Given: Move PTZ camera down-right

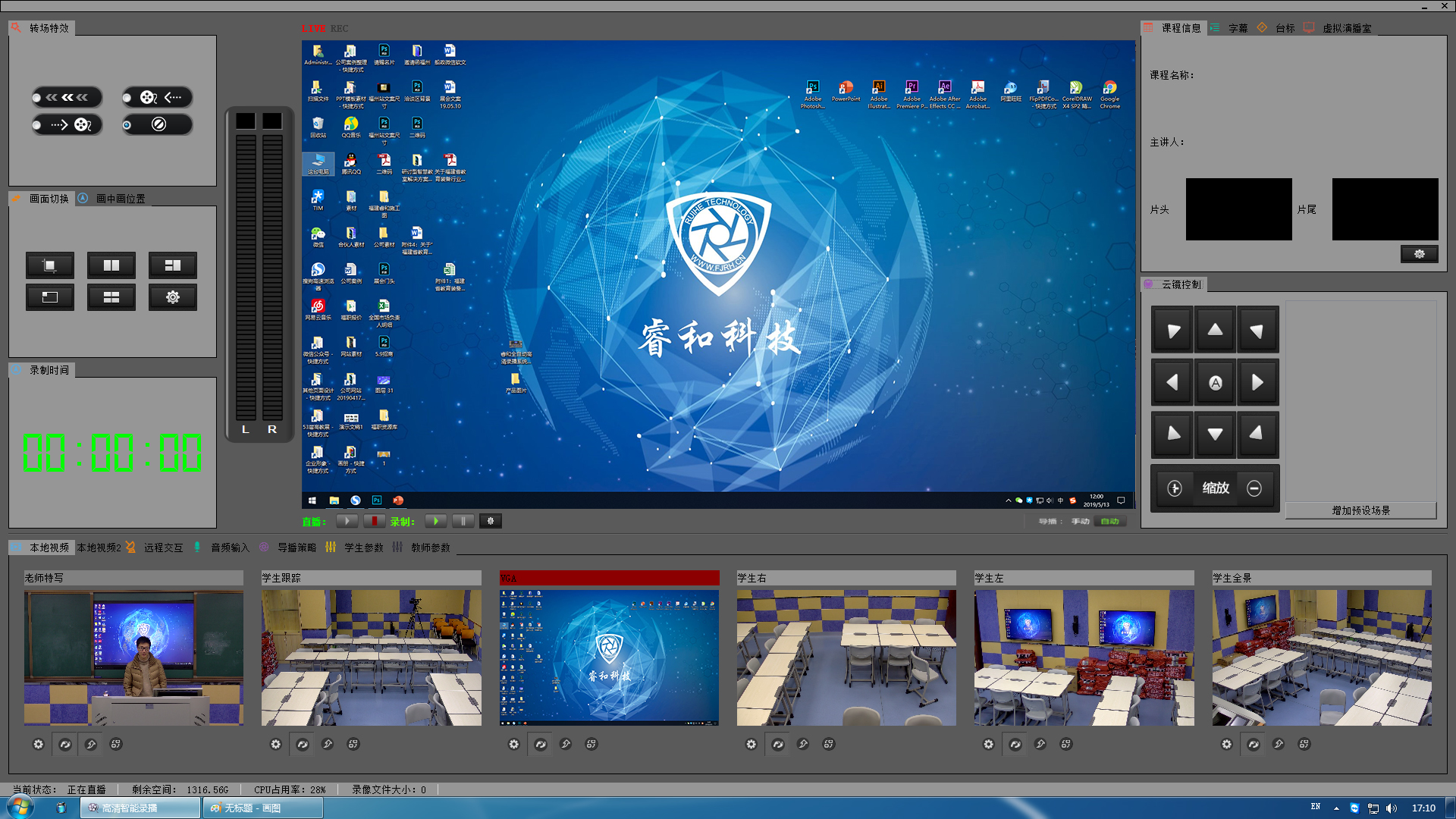Looking at the screenshot, I should coord(1257,435).
